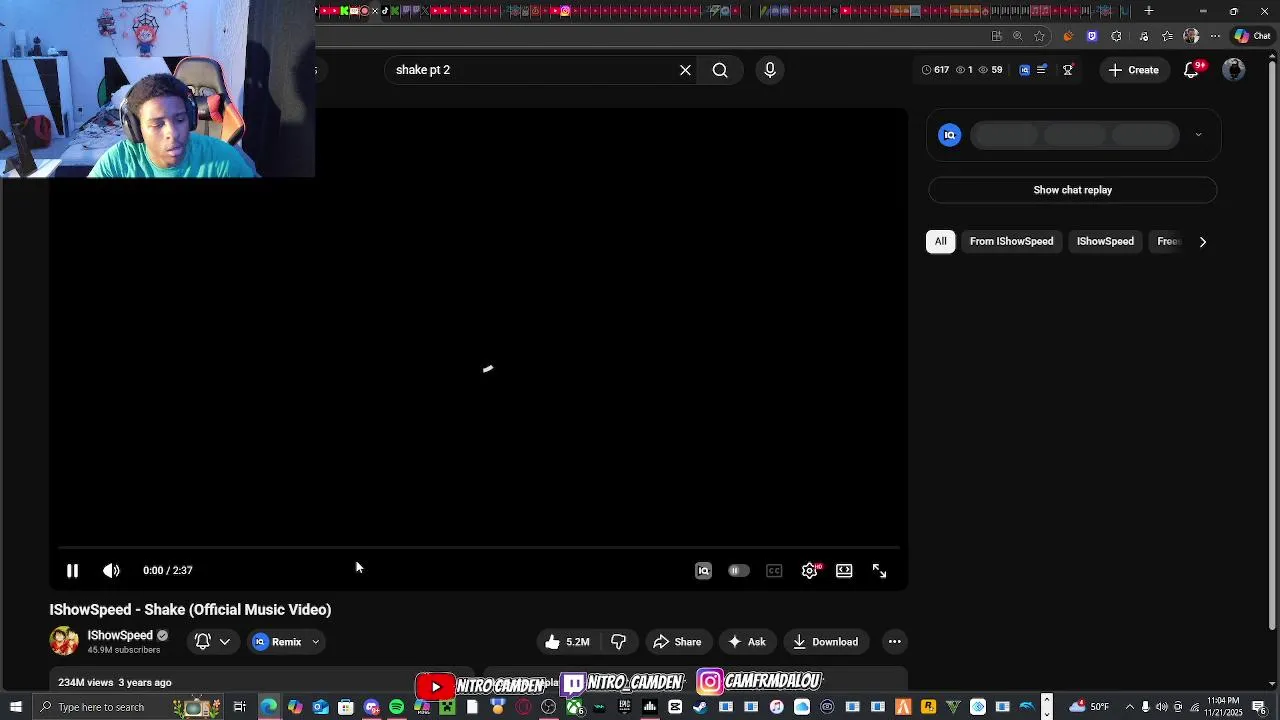Click vidIQ blue logo in header stats bar
The height and width of the screenshot is (720, 1280).
pyautogui.click(x=1024, y=70)
